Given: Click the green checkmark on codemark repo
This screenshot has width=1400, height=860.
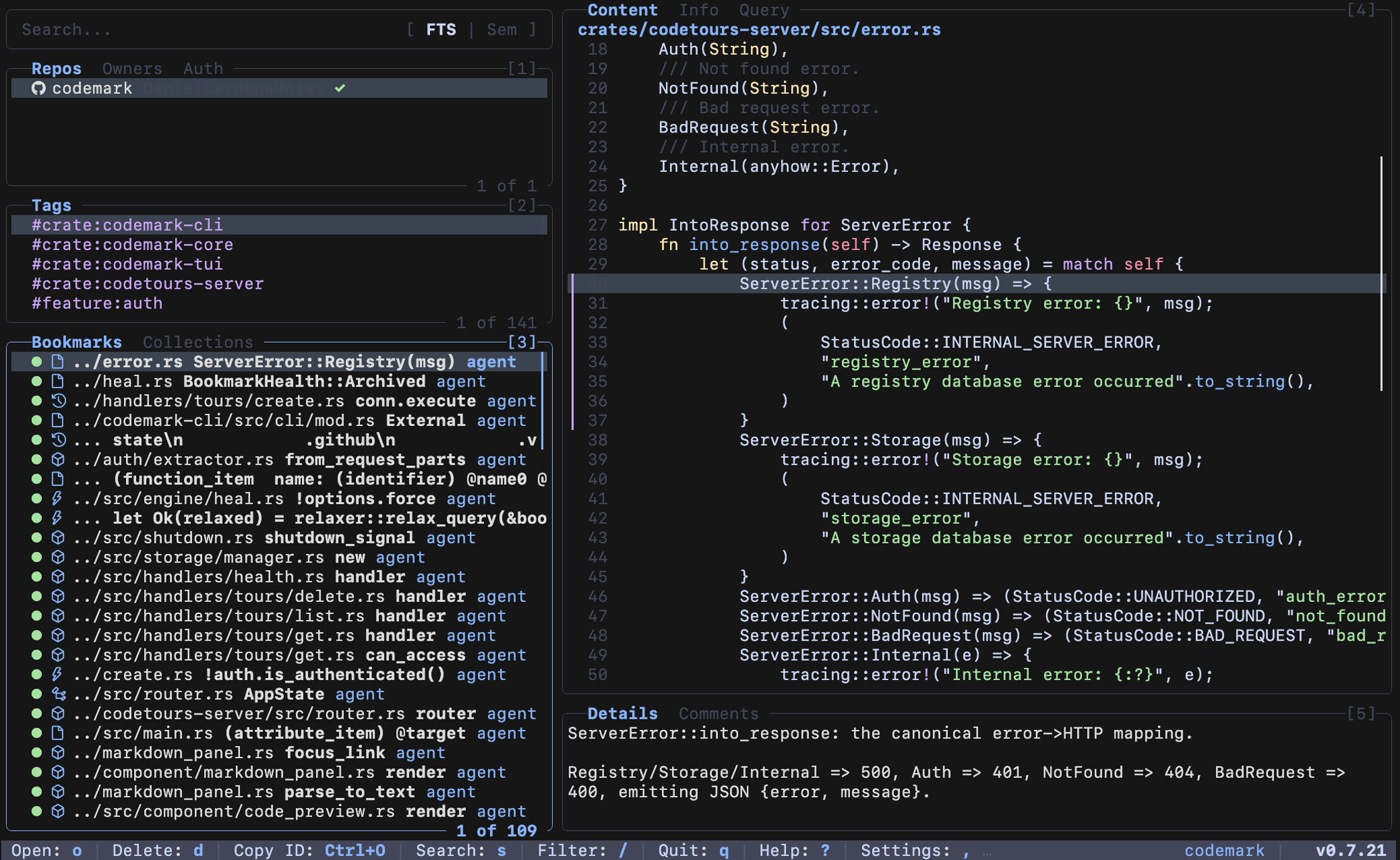Looking at the screenshot, I should [x=340, y=88].
